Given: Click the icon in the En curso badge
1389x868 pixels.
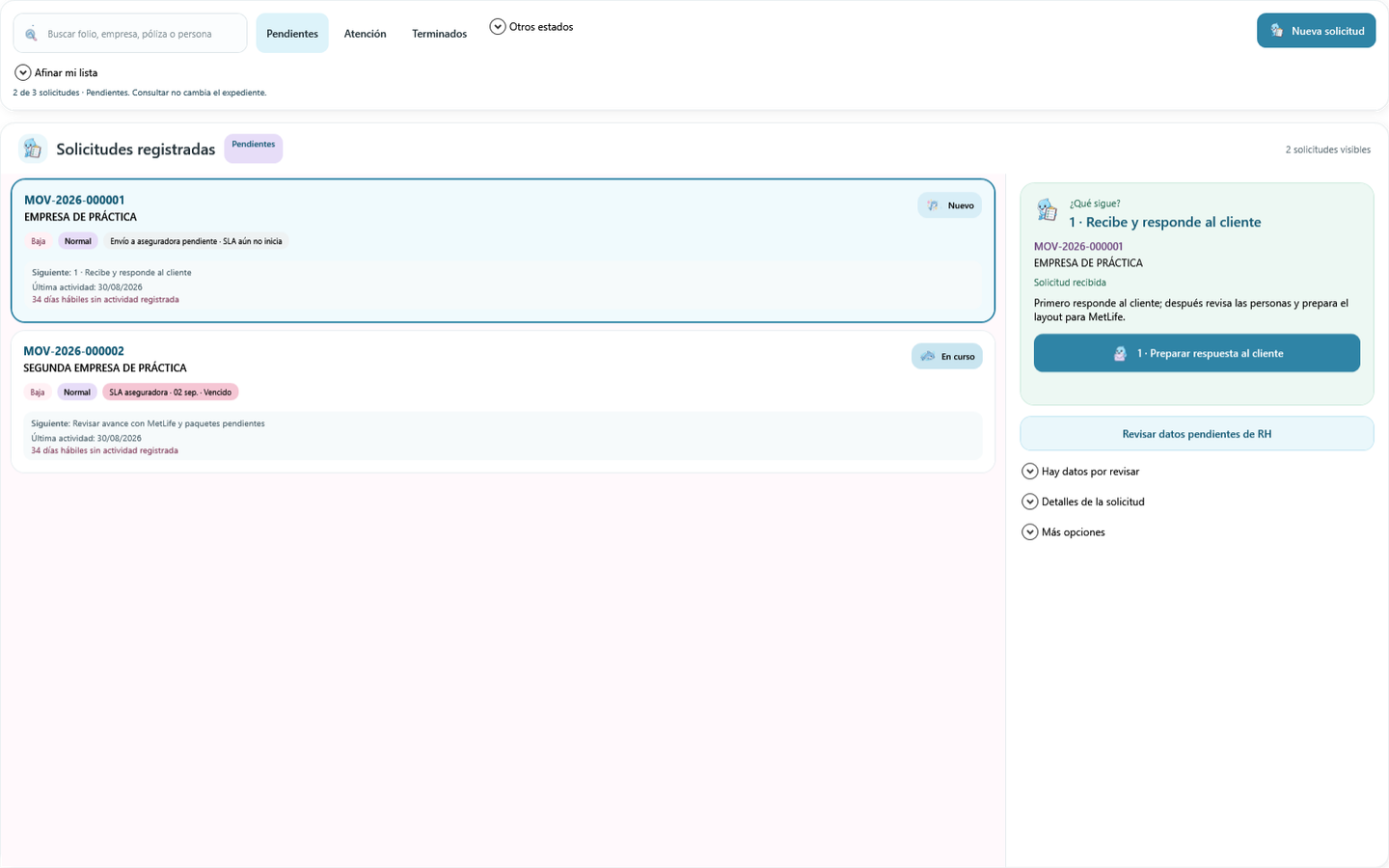Looking at the screenshot, I should click(x=927, y=357).
